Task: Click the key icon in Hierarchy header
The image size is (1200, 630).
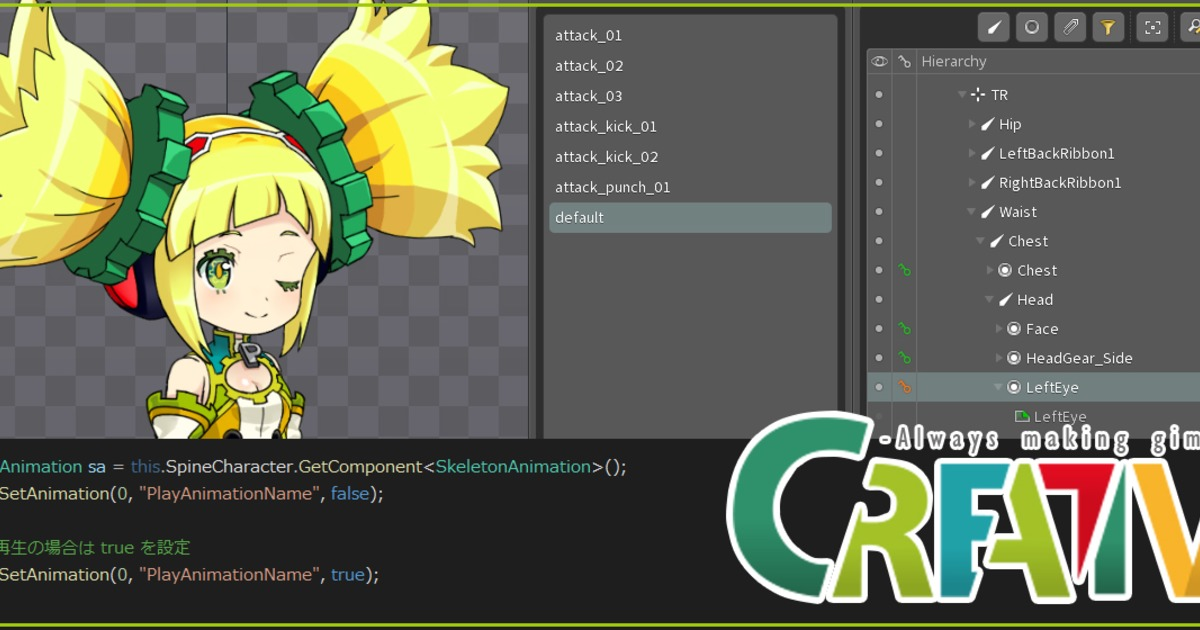Action: (x=905, y=61)
